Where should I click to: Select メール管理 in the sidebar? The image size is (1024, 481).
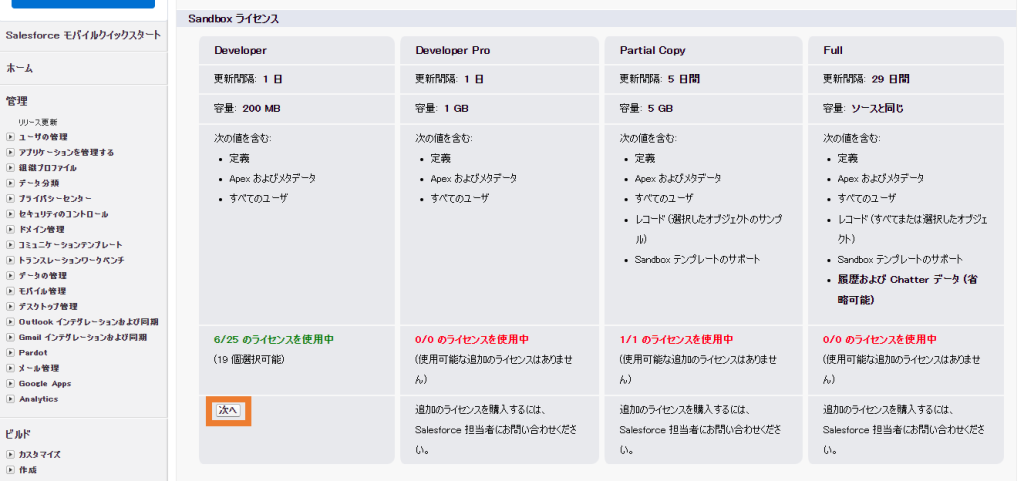point(39,368)
